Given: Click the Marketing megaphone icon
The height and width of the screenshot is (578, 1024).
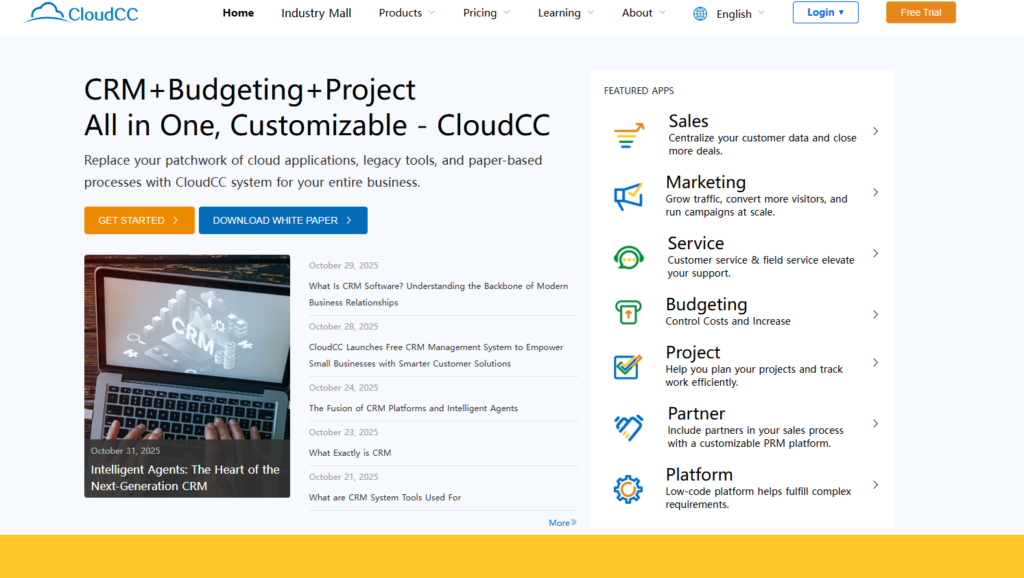Looking at the screenshot, I should [628, 196].
